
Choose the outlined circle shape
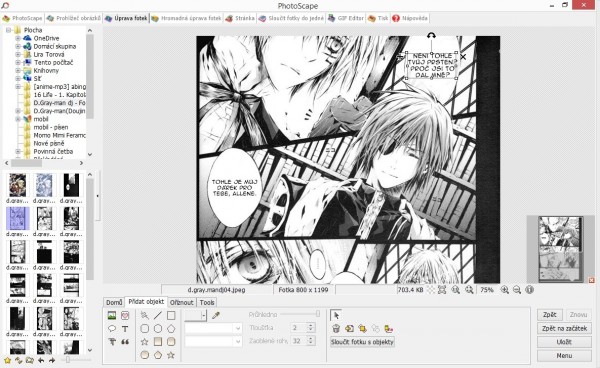(158, 329)
